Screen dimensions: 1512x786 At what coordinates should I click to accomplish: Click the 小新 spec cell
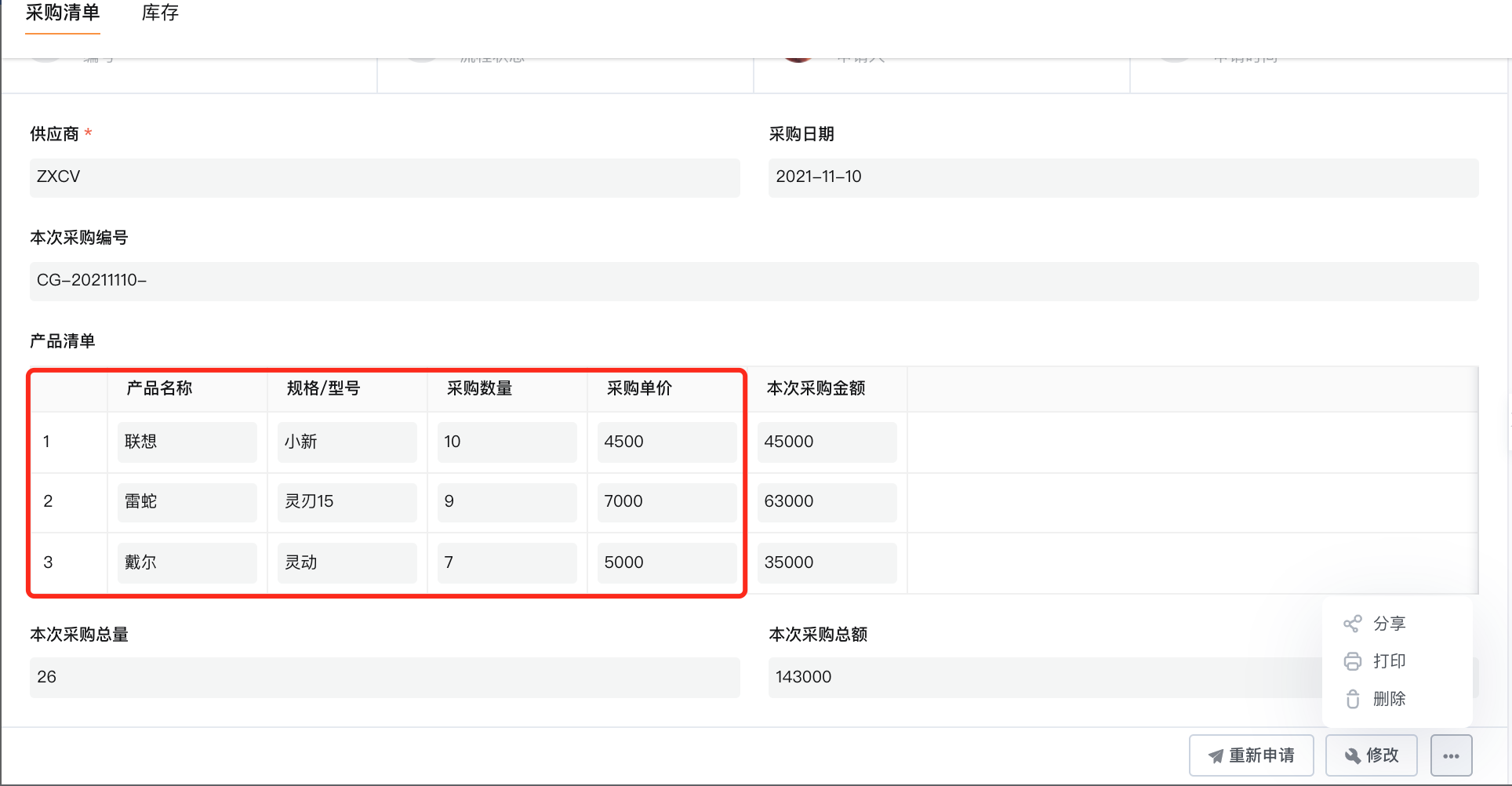coord(347,442)
